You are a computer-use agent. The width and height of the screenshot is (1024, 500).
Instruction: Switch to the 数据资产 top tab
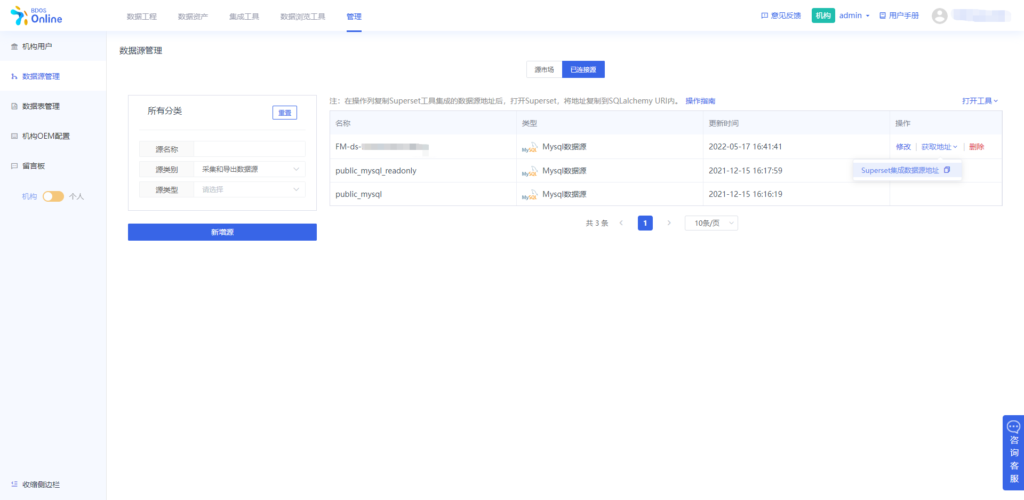[x=193, y=17]
